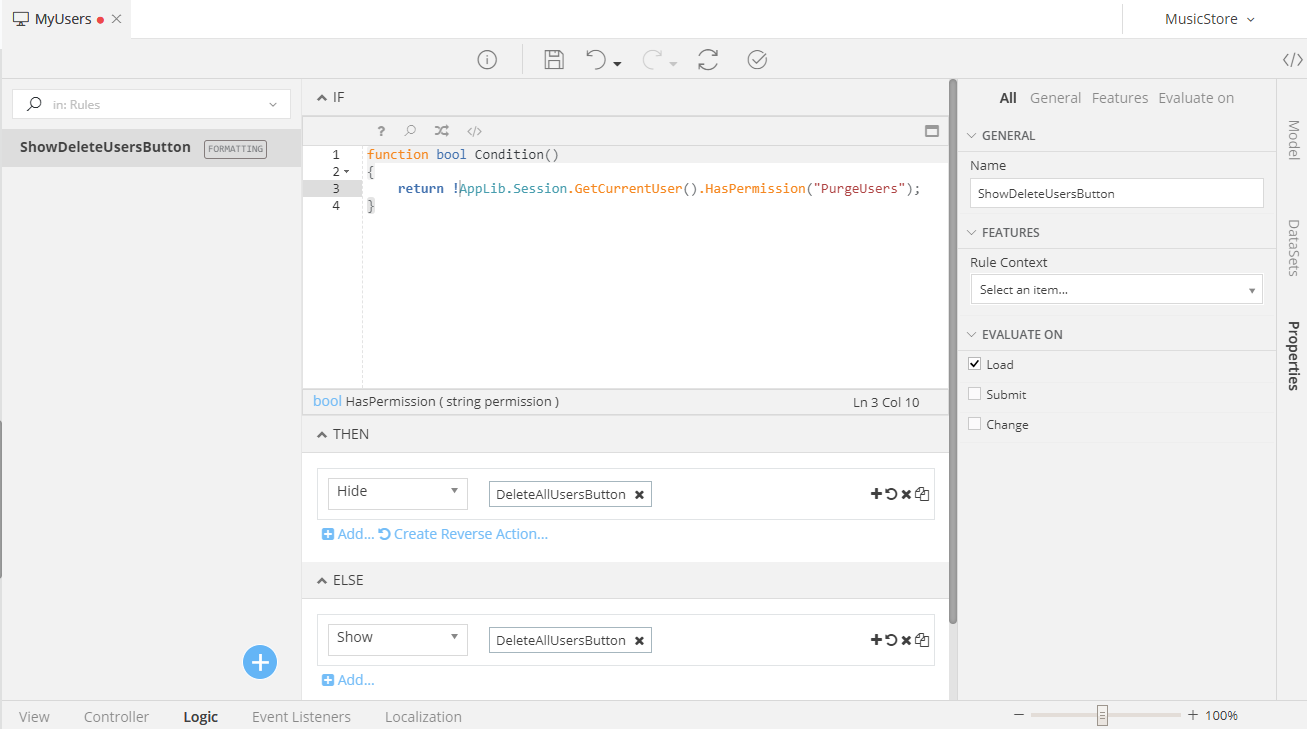The height and width of the screenshot is (729, 1307).
Task: Uncheck the Load checkbox
Action: [x=975, y=364]
